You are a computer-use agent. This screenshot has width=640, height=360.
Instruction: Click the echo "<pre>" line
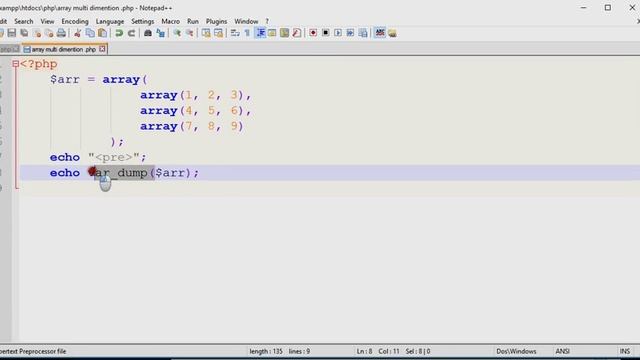point(98,157)
